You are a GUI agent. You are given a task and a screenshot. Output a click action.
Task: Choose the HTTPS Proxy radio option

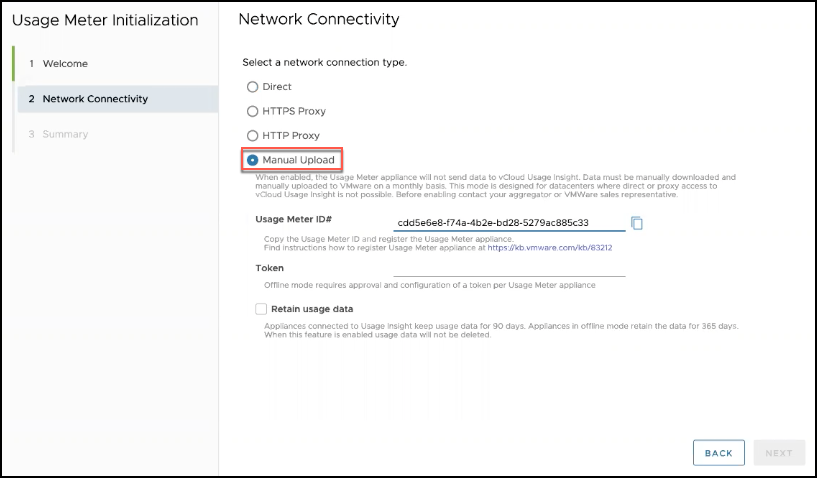[x=253, y=111]
